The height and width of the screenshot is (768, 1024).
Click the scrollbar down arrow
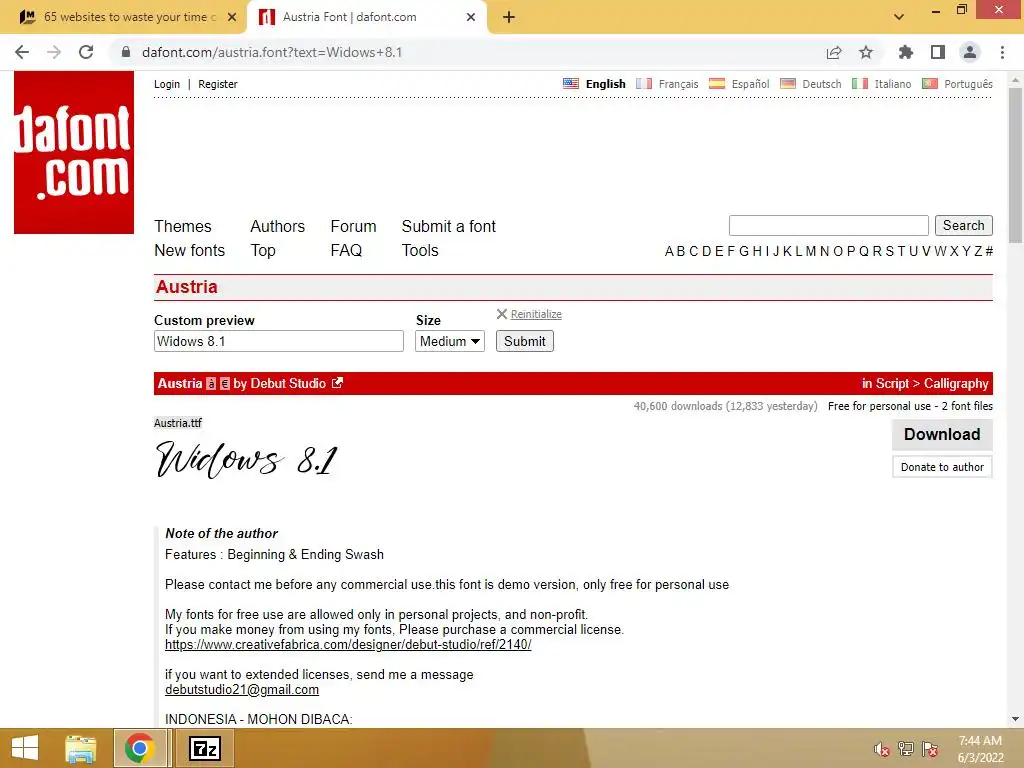pos(1015,719)
